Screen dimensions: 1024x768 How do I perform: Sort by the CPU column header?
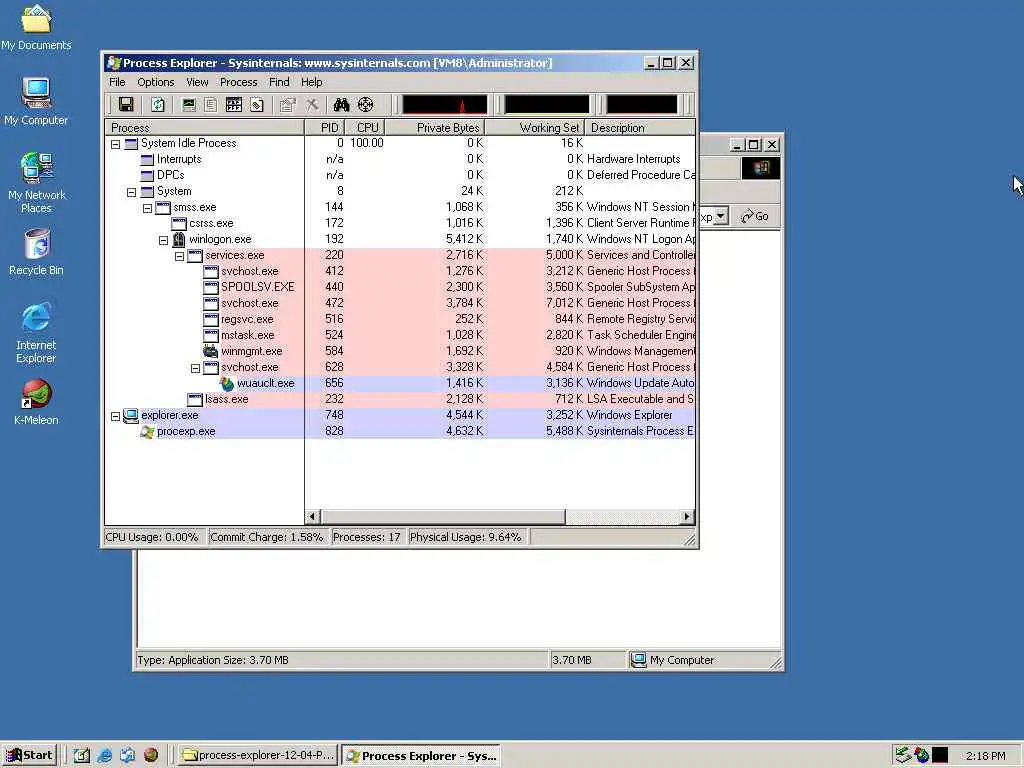coord(364,127)
